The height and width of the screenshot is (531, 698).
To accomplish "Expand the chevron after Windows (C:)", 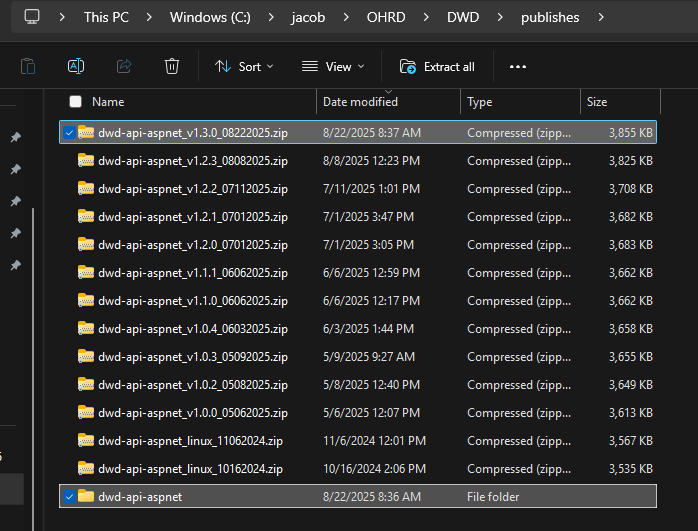I will tap(271, 17).
